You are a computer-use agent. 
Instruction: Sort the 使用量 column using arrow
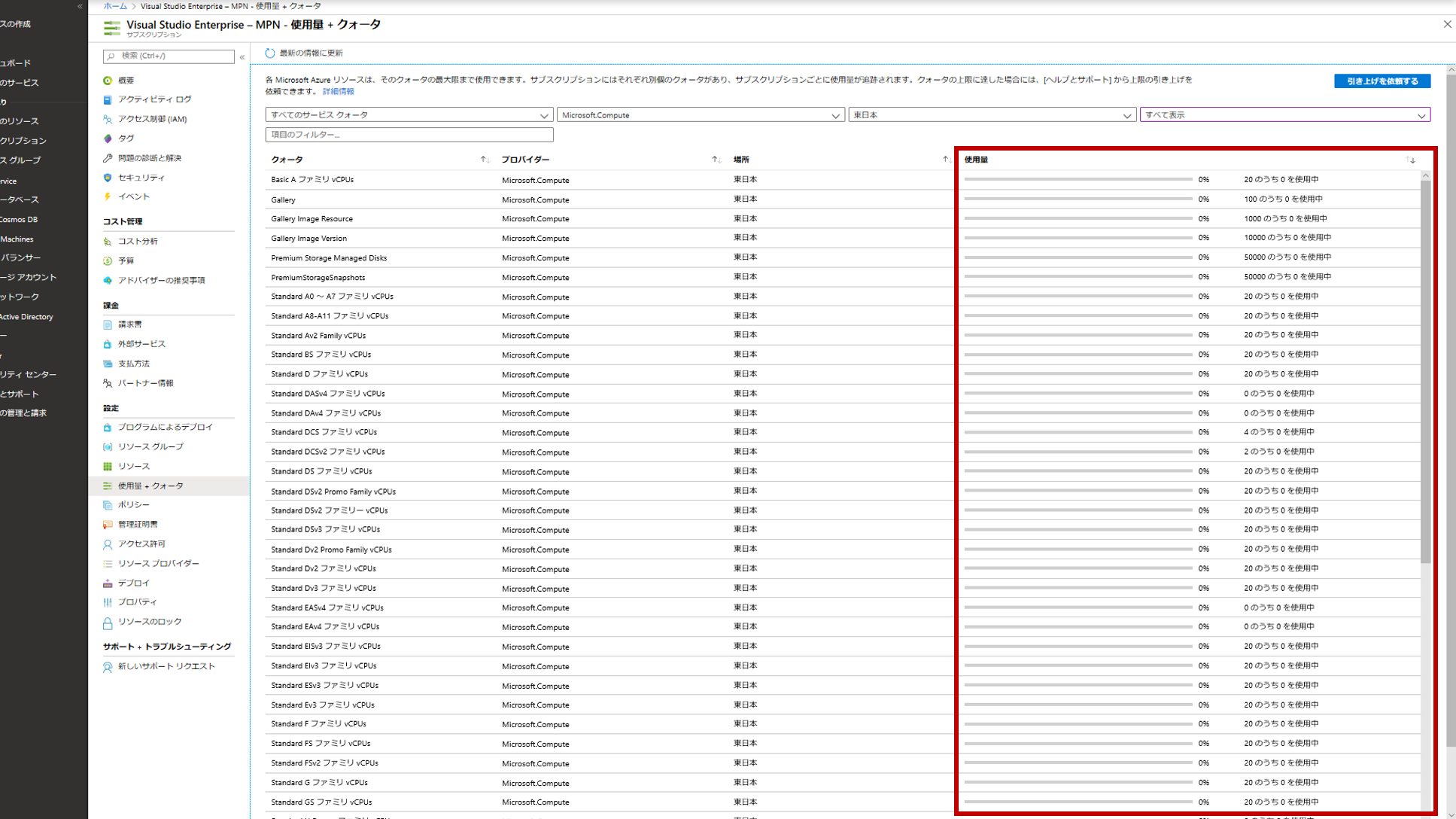coord(1411,160)
